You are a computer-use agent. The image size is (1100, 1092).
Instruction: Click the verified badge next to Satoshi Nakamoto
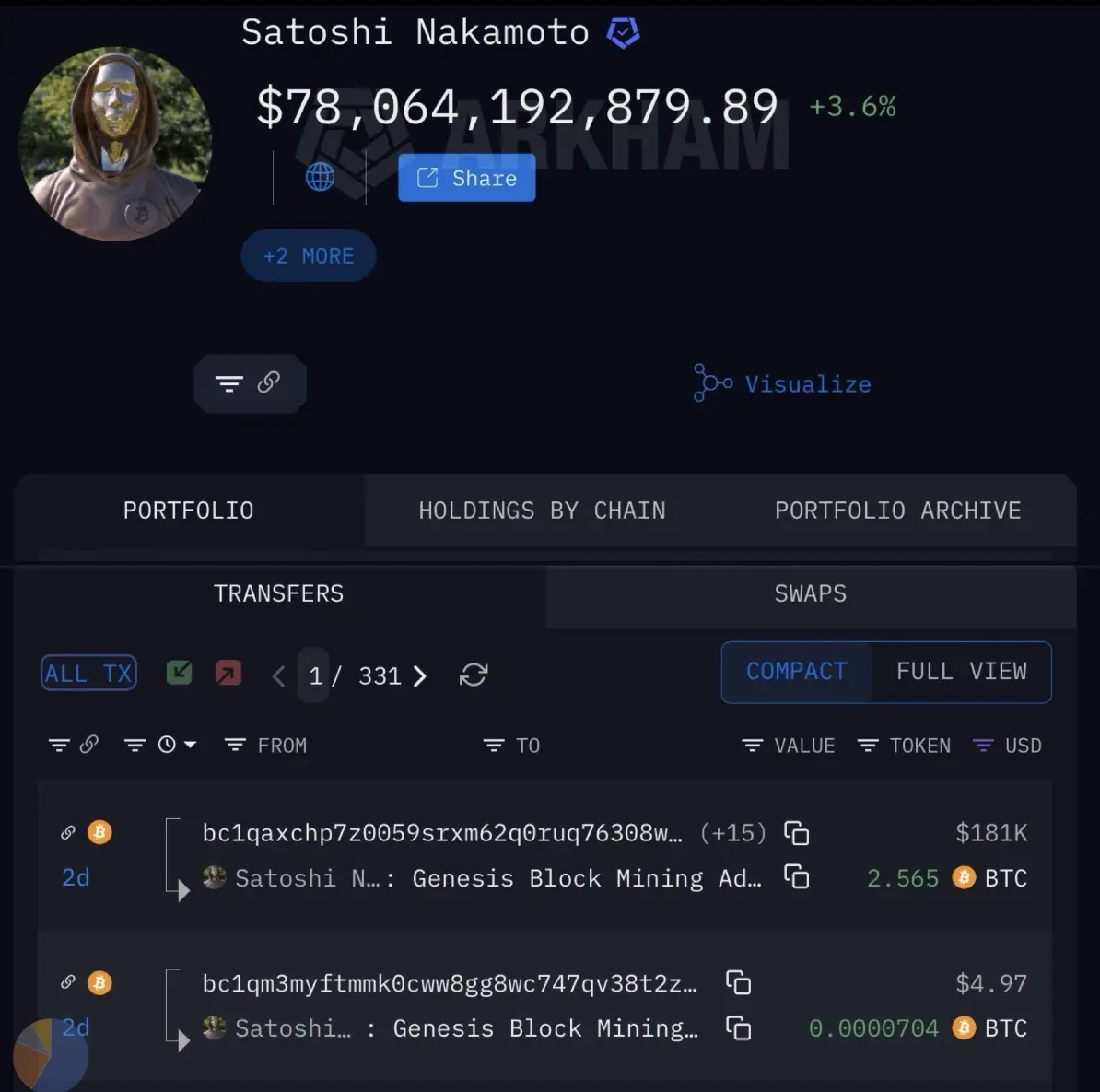click(x=623, y=32)
